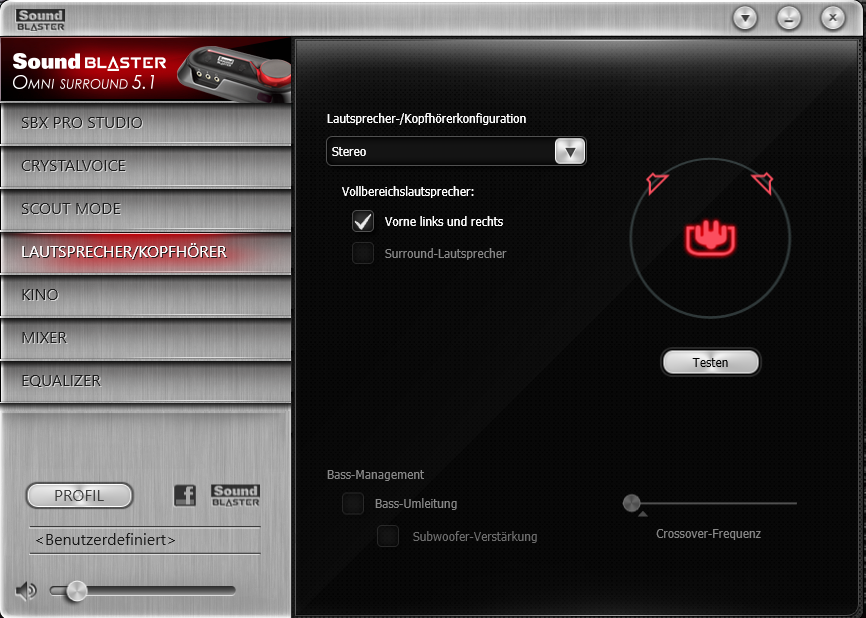Viewport: 866px width, 618px height.
Task: Enable the Bass-Umleitung checkbox
Action: [352, 504]
